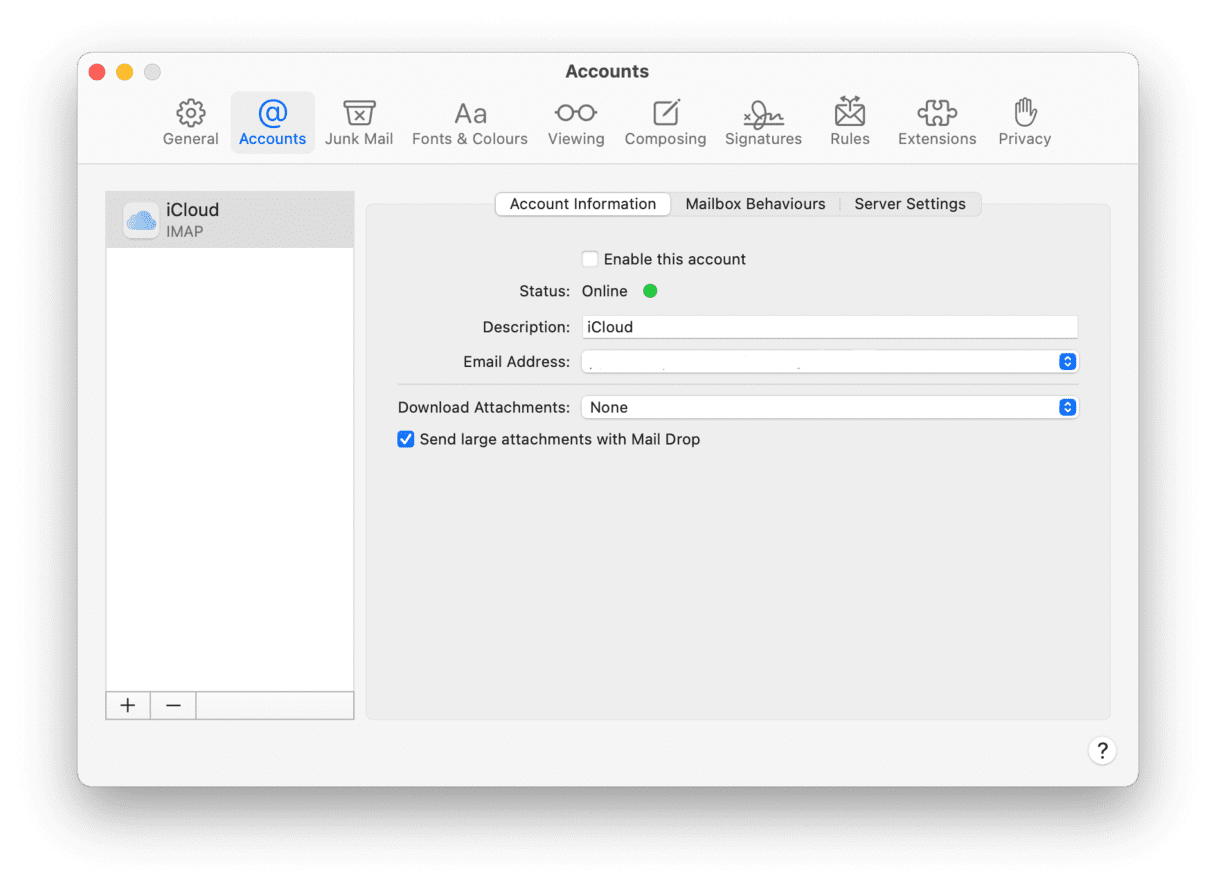1216x889 pixels.
Task: Click the plus button to add account
Action: 128,705
